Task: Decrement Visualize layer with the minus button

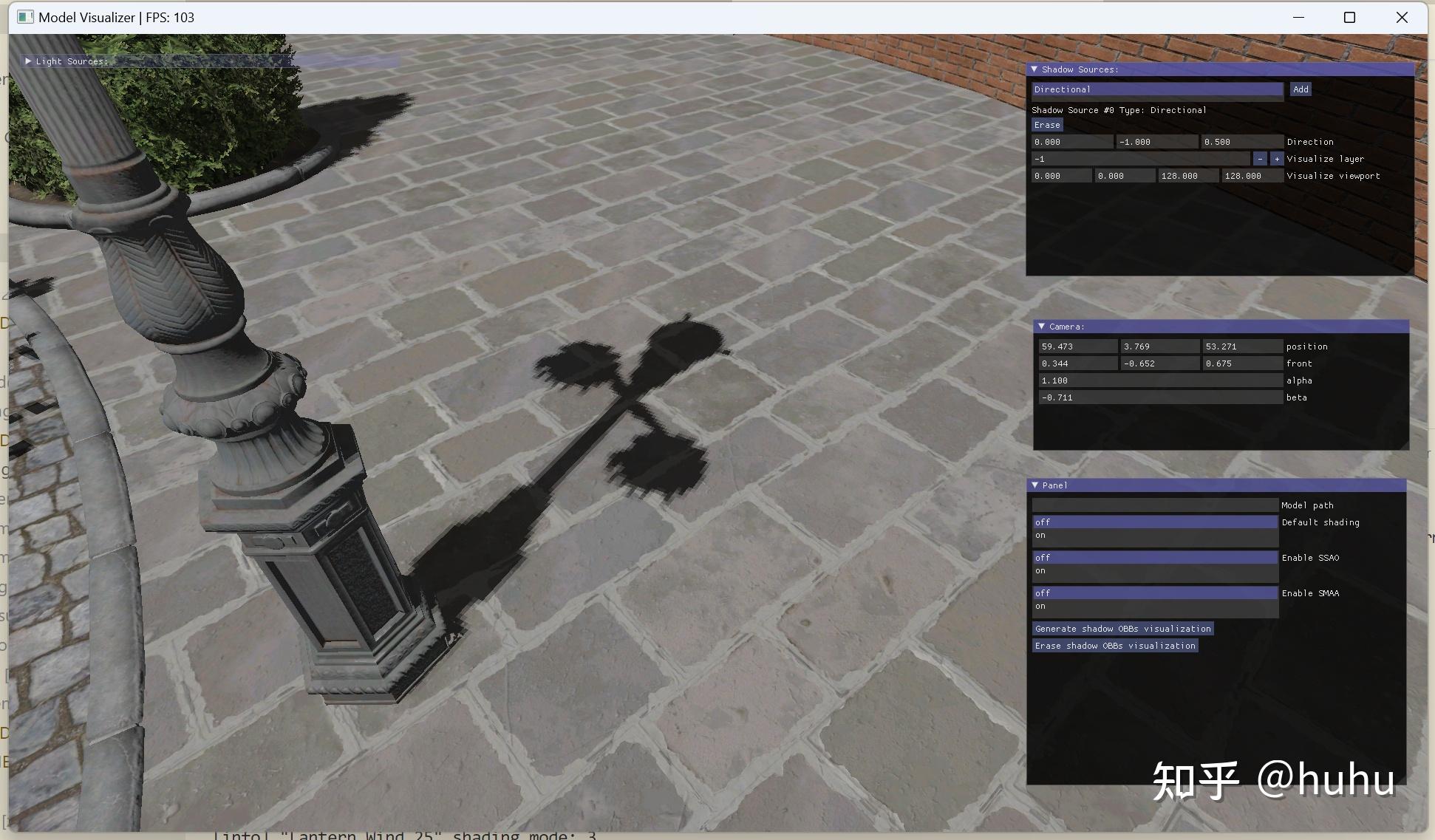Action: 1260,158
